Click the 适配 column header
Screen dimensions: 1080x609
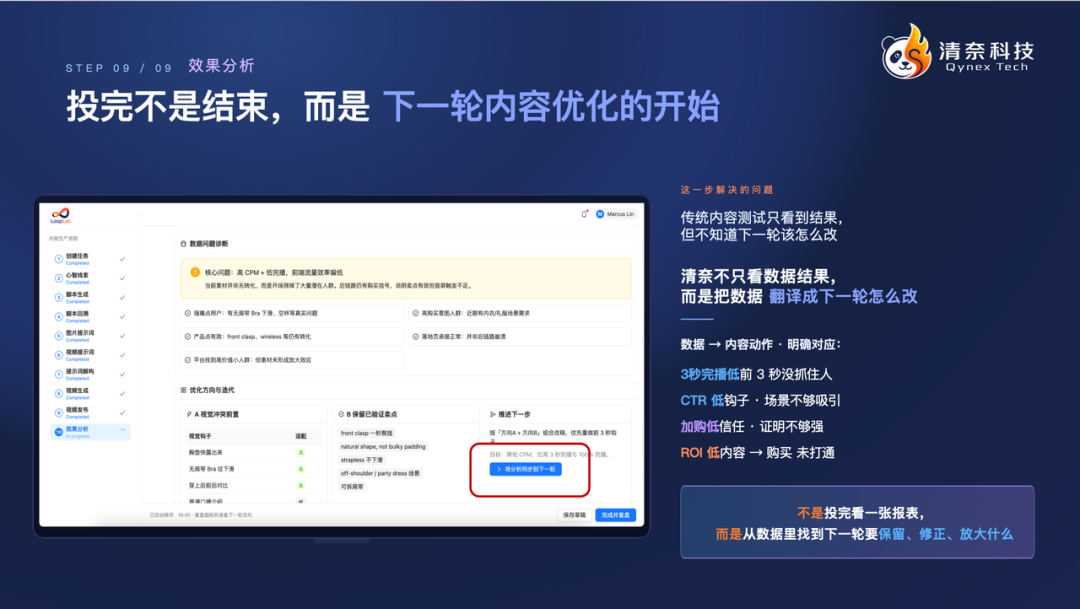coord(301,436)
